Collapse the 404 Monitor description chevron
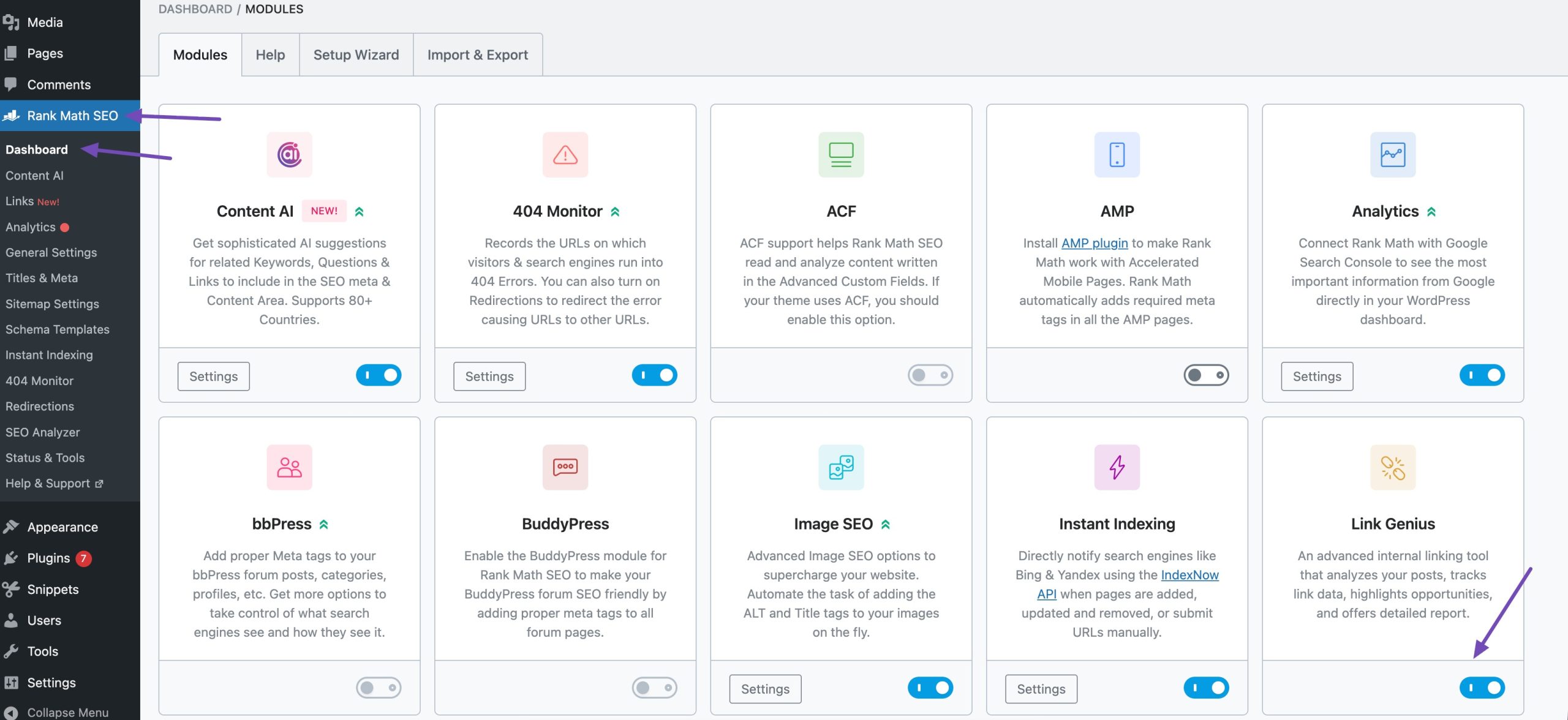This screenshot has width=1568, height=720. (x=616, y=211)
